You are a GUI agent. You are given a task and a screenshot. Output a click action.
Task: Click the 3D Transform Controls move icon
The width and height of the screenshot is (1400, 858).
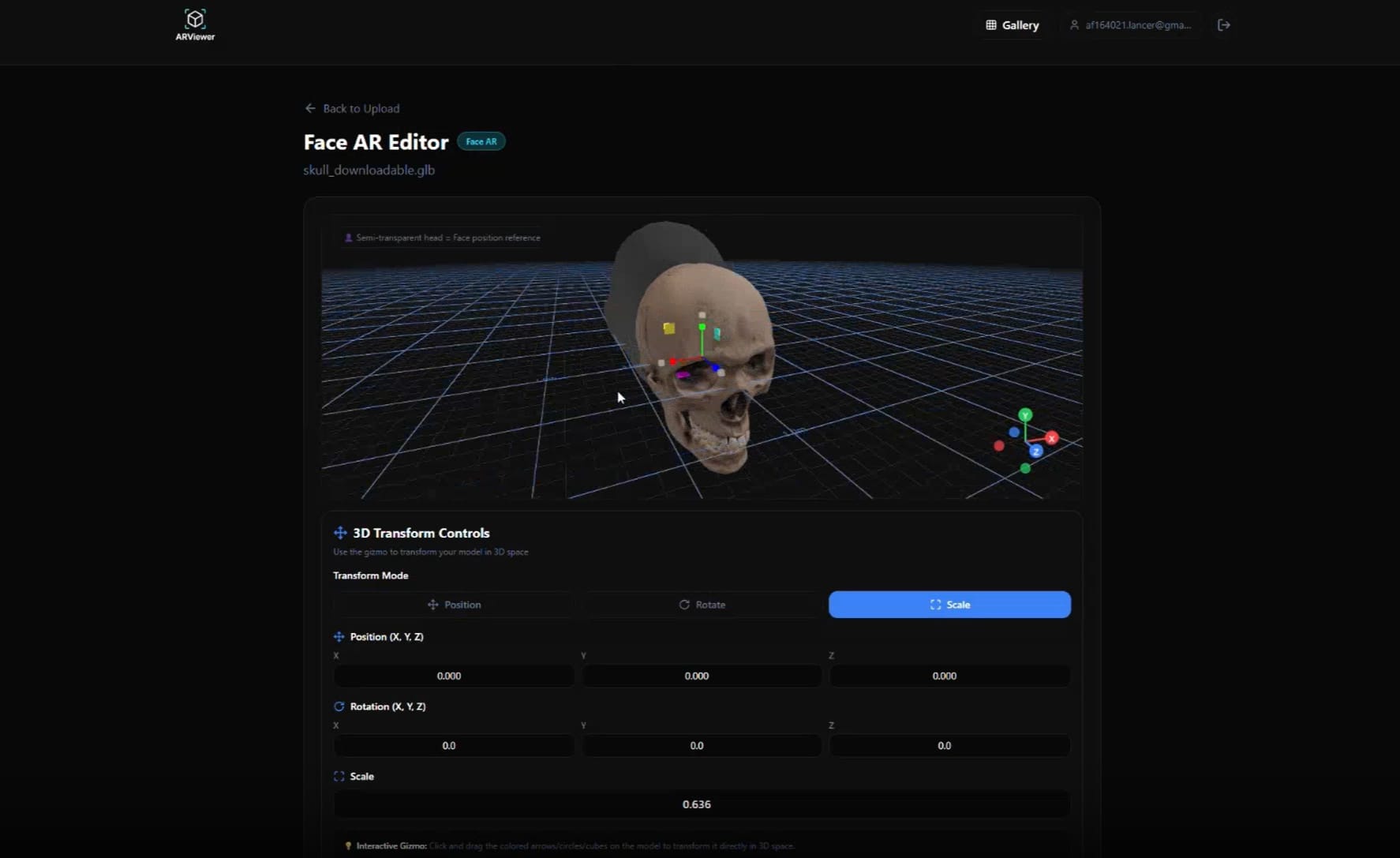(x=340, y=533)
